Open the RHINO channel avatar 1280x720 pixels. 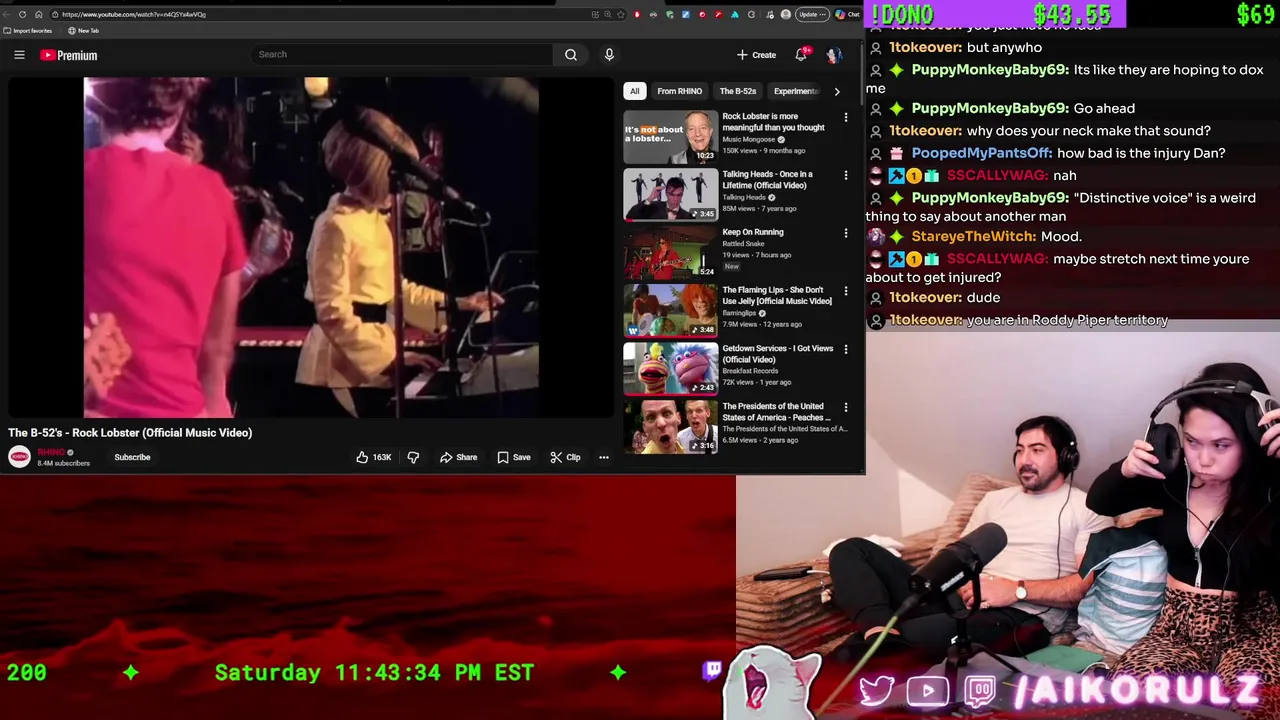(x=19, y=457)
